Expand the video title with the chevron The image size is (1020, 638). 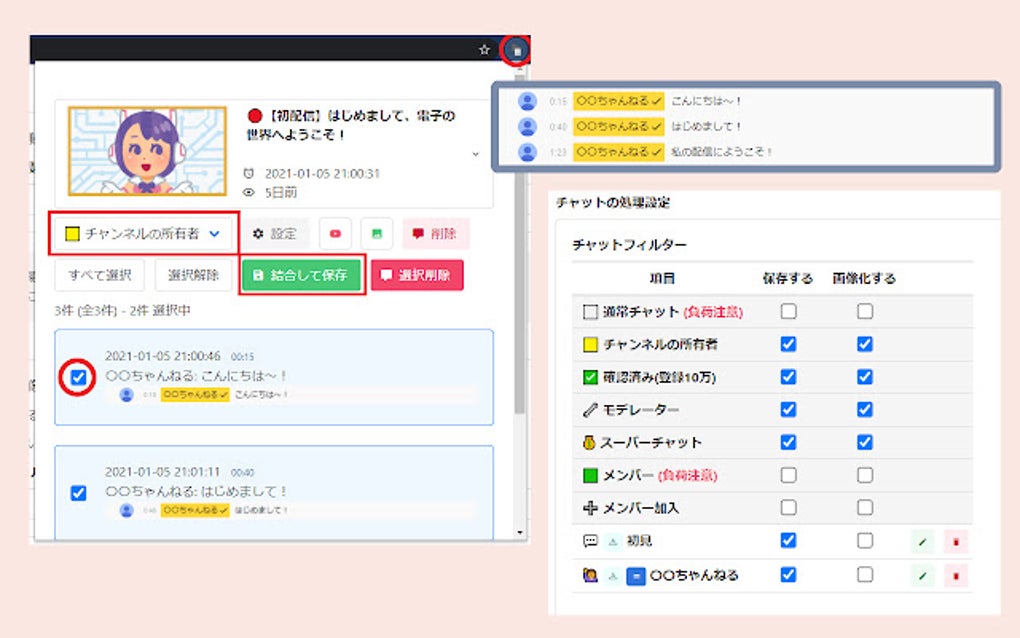coord(475,155)
